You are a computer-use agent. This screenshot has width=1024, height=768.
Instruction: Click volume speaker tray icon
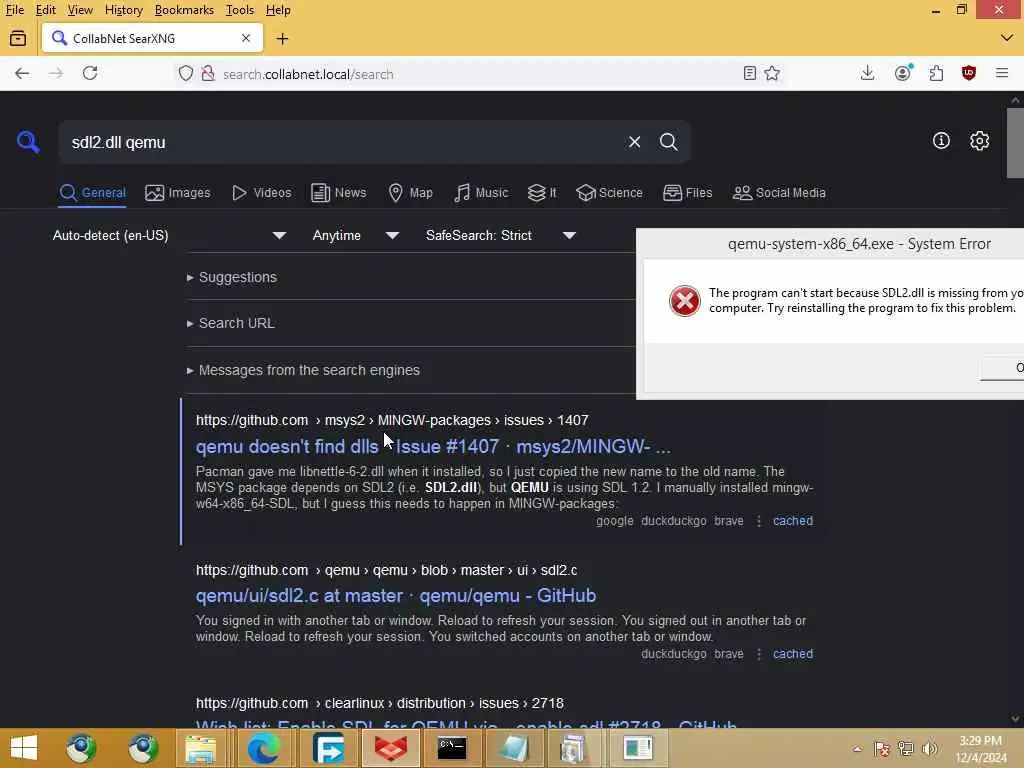click(x=929, y=748)
